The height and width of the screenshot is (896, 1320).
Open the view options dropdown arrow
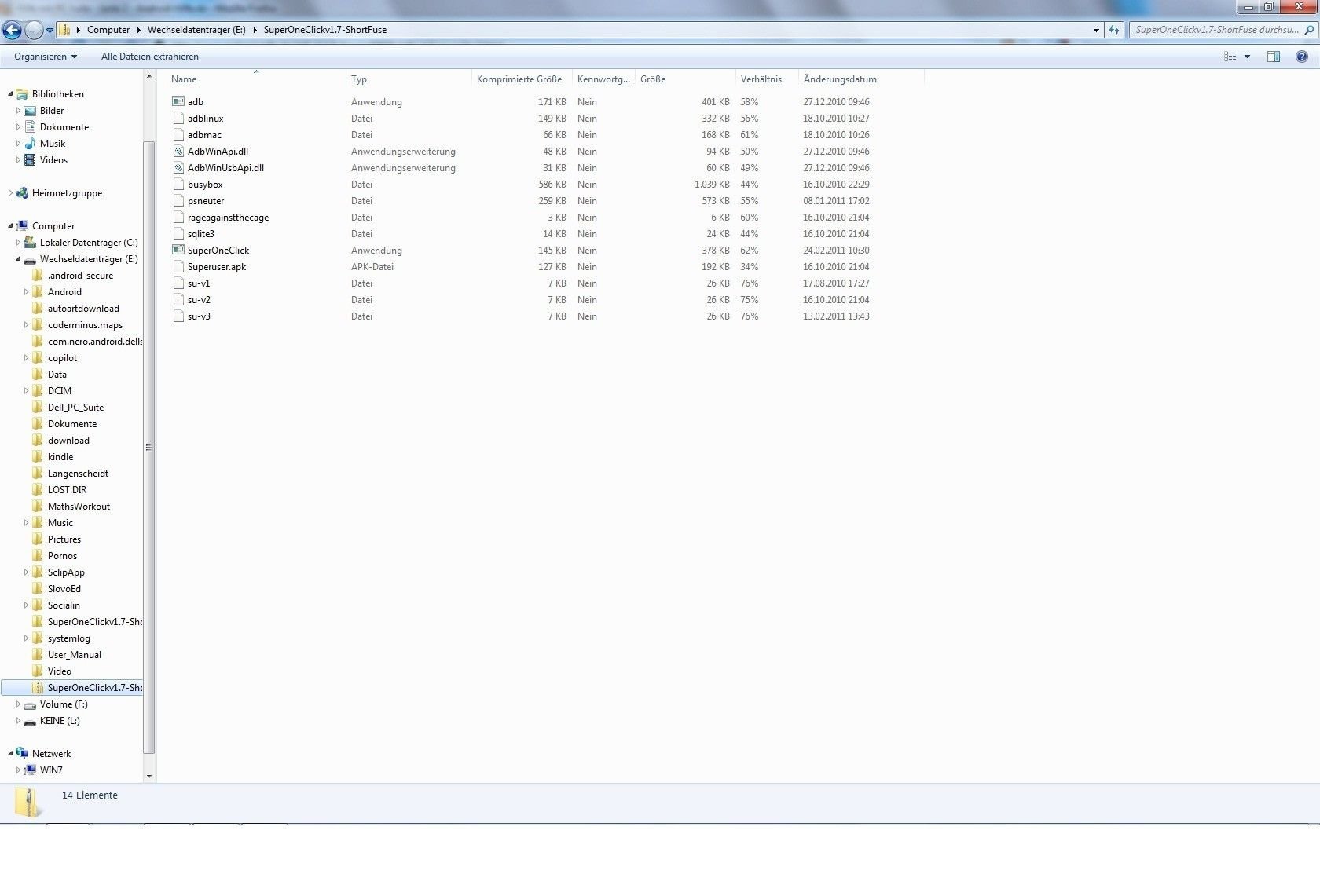click(x=1247, y=57)
